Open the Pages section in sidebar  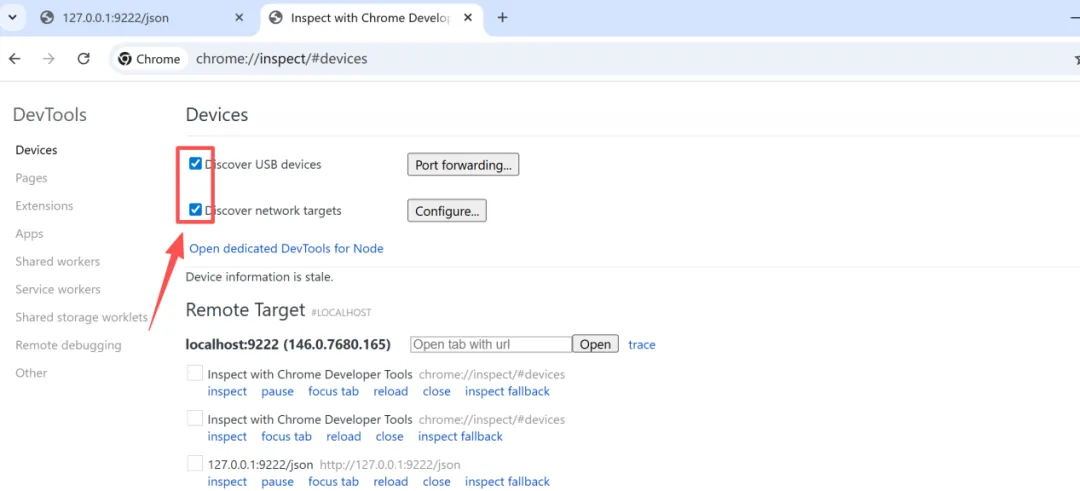(32, 178)
